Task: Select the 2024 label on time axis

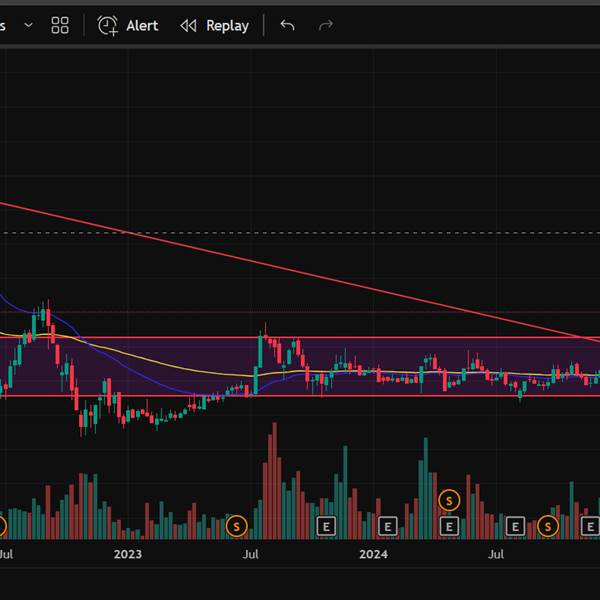Action: (x=373, y=554)
